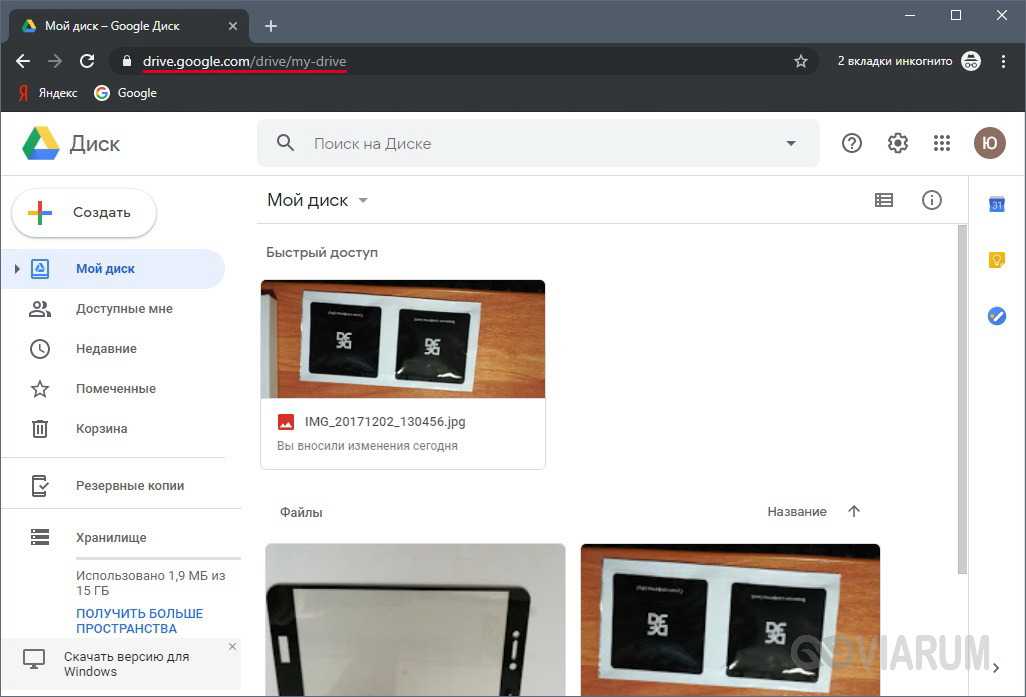Open Google Calendar side panel icon
Viewport: 1026px width, 697px height.
[996, 204]
